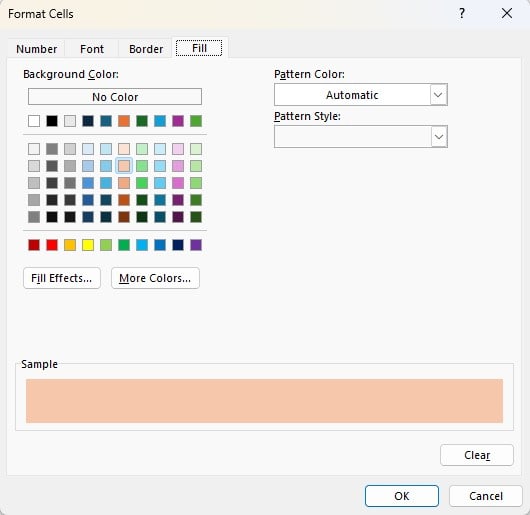Select the dark green swatch in the top theme row
The height and width of the screenshot is (515, 530).
[x=142, y=121]
